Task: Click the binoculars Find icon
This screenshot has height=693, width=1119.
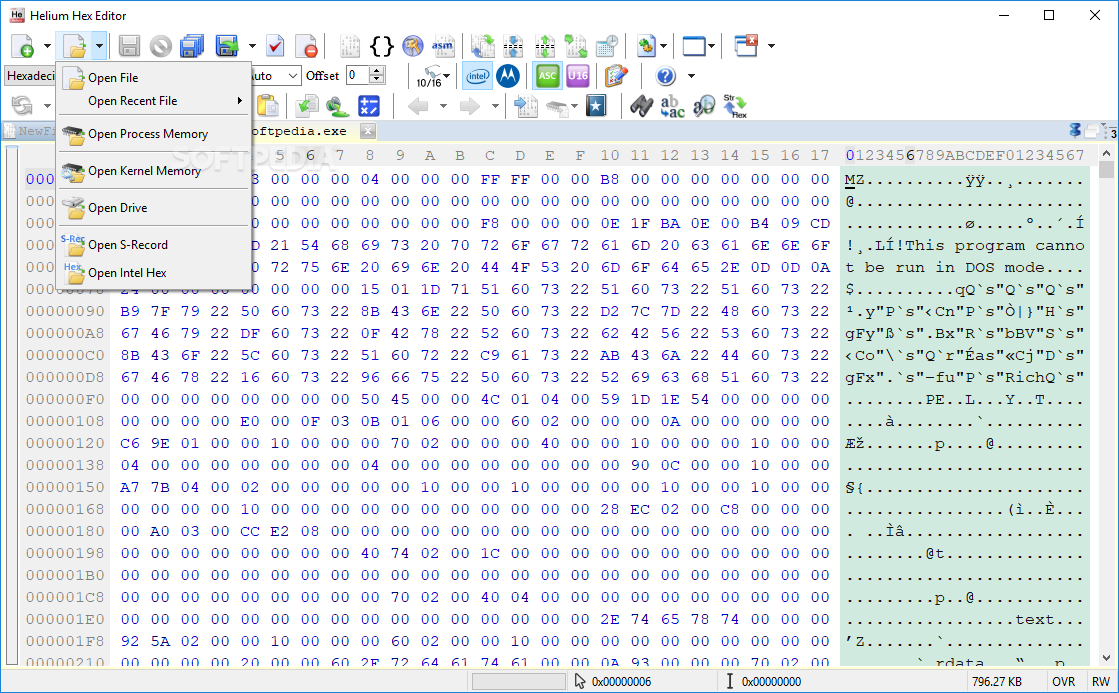Action: tap(642, 106)
